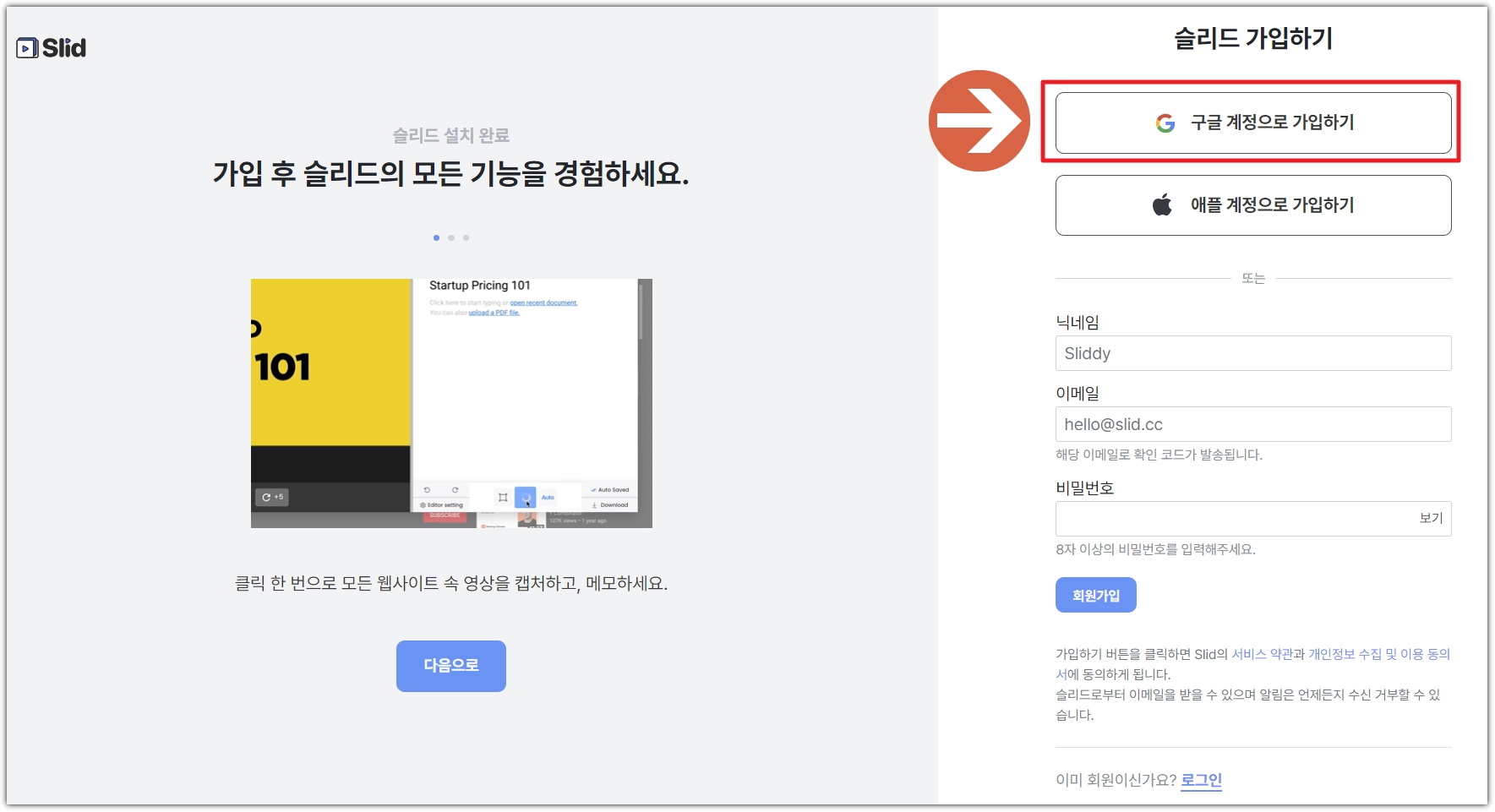Select the manual crop capture icon
Viewport: 1495px width, 812px height.
pos(503,497)
